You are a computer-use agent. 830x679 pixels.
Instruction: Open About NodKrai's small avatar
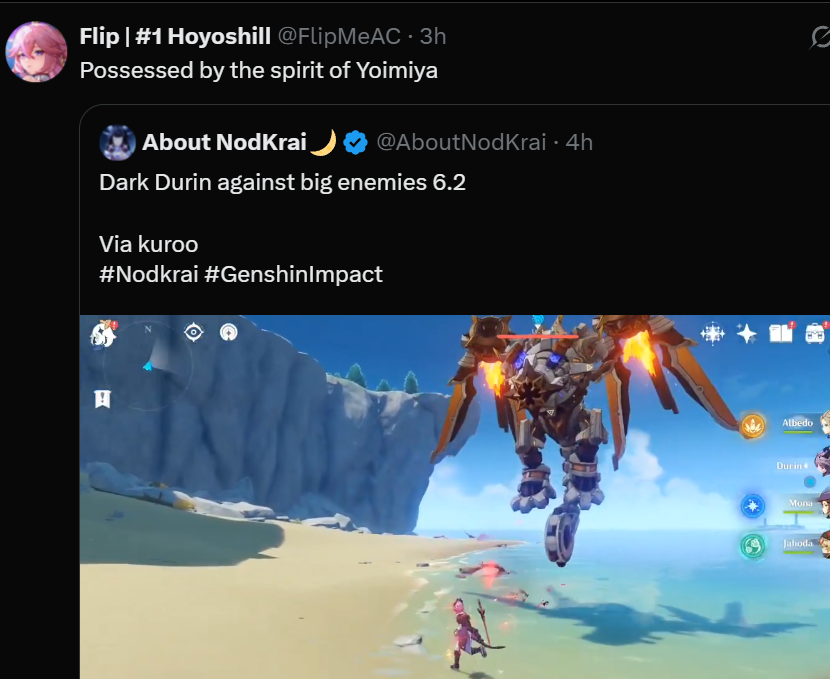(117, 142)
